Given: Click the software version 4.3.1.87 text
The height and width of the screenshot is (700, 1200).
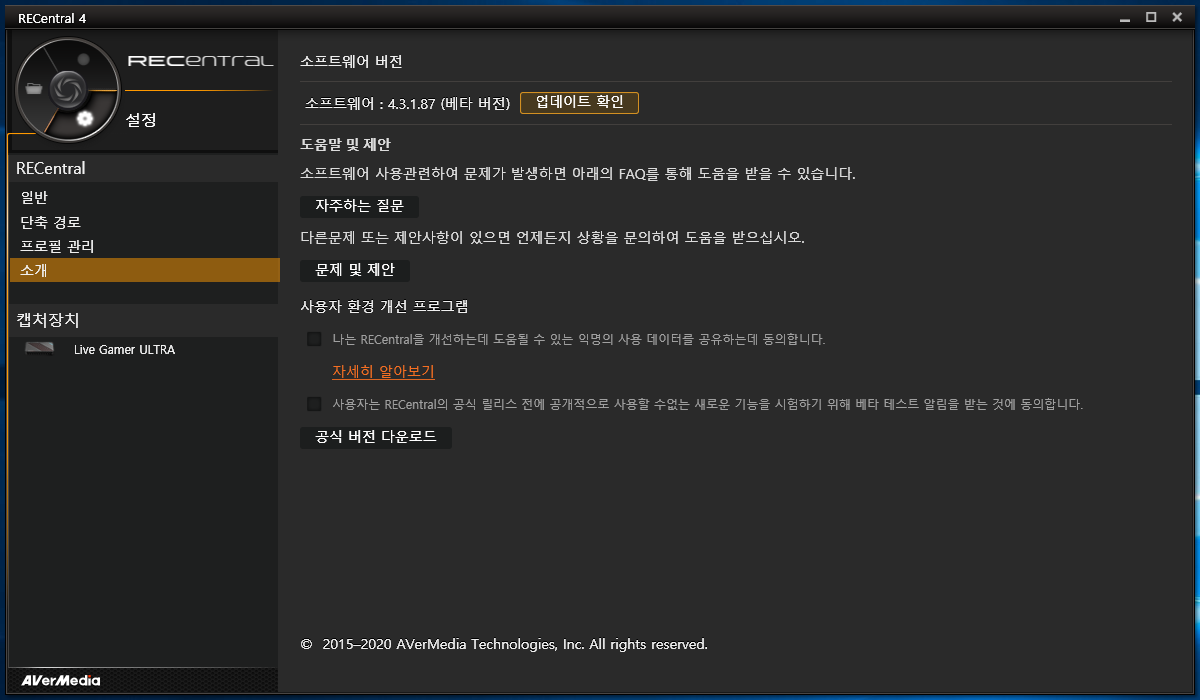Looking at the screenshot, I should [408, 103].
